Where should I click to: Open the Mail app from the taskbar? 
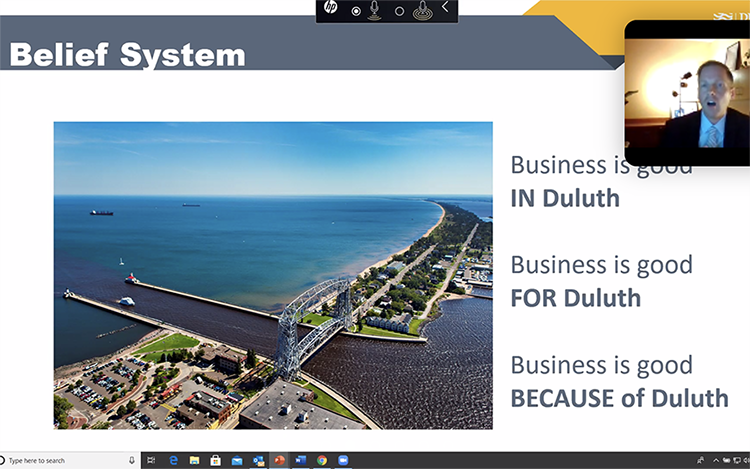click(x=237, y=460)
